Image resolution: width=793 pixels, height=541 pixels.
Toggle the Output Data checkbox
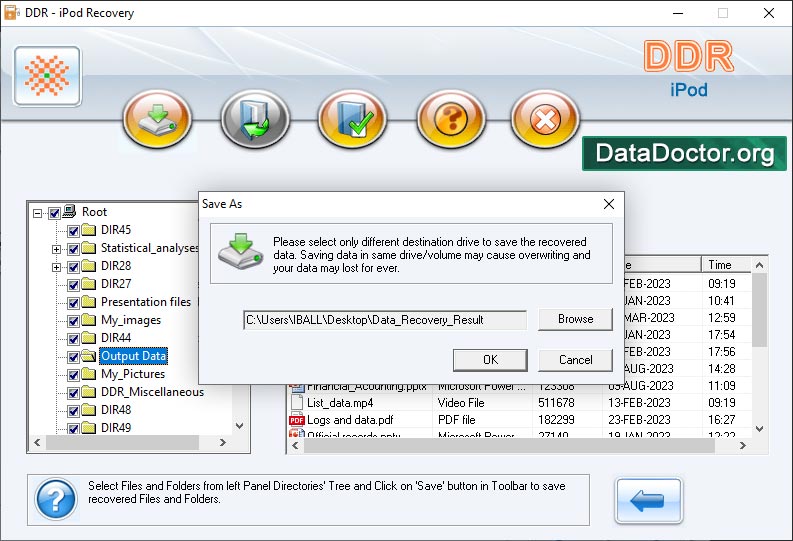pos(73,357)
